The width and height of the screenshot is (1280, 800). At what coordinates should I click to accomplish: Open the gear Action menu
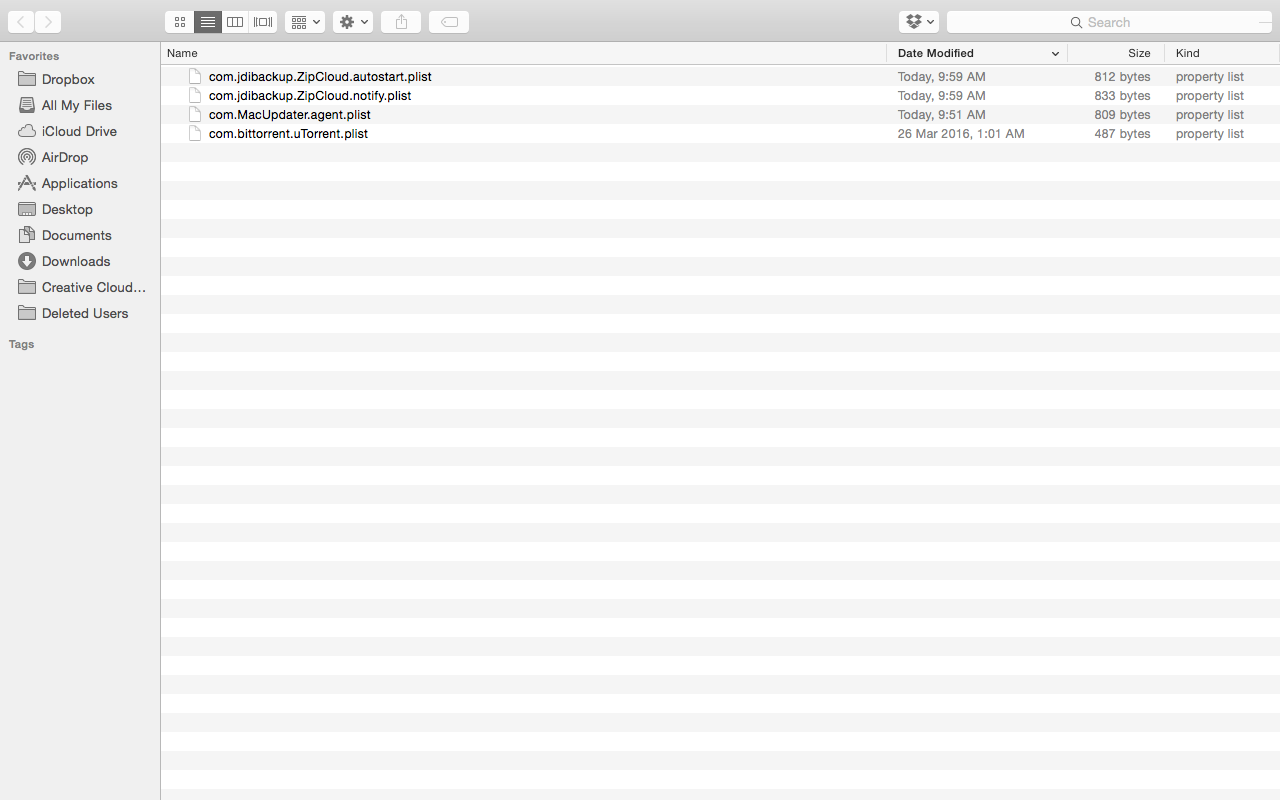pos(353,22)
